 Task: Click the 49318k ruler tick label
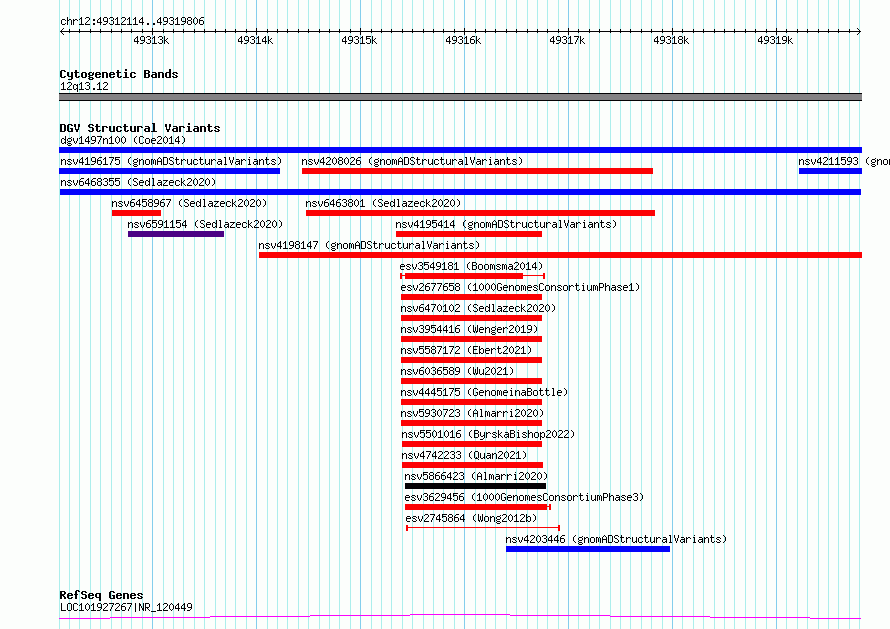(671, 40)
